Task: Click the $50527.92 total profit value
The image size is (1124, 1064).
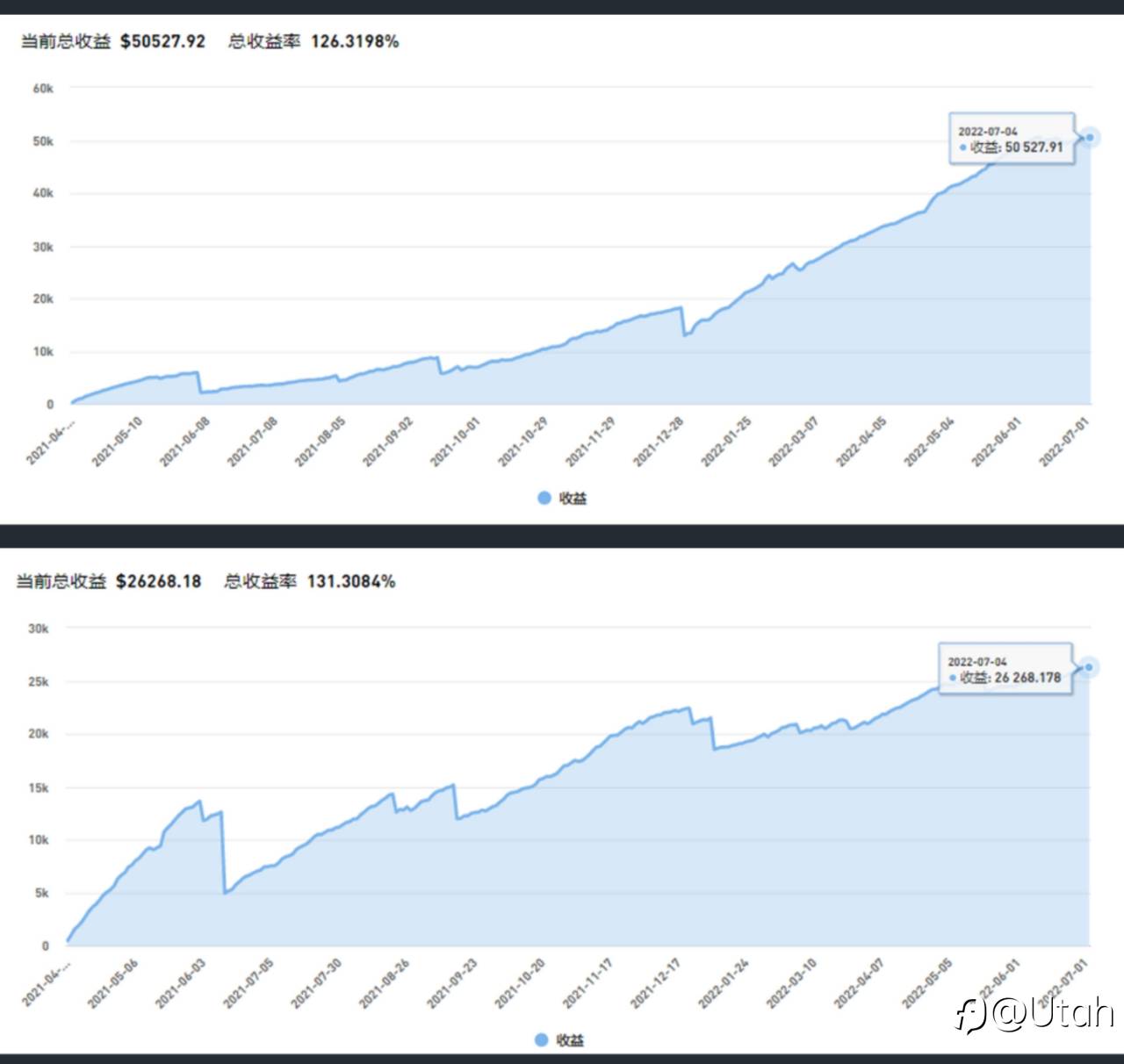Action: coord(162,41)
